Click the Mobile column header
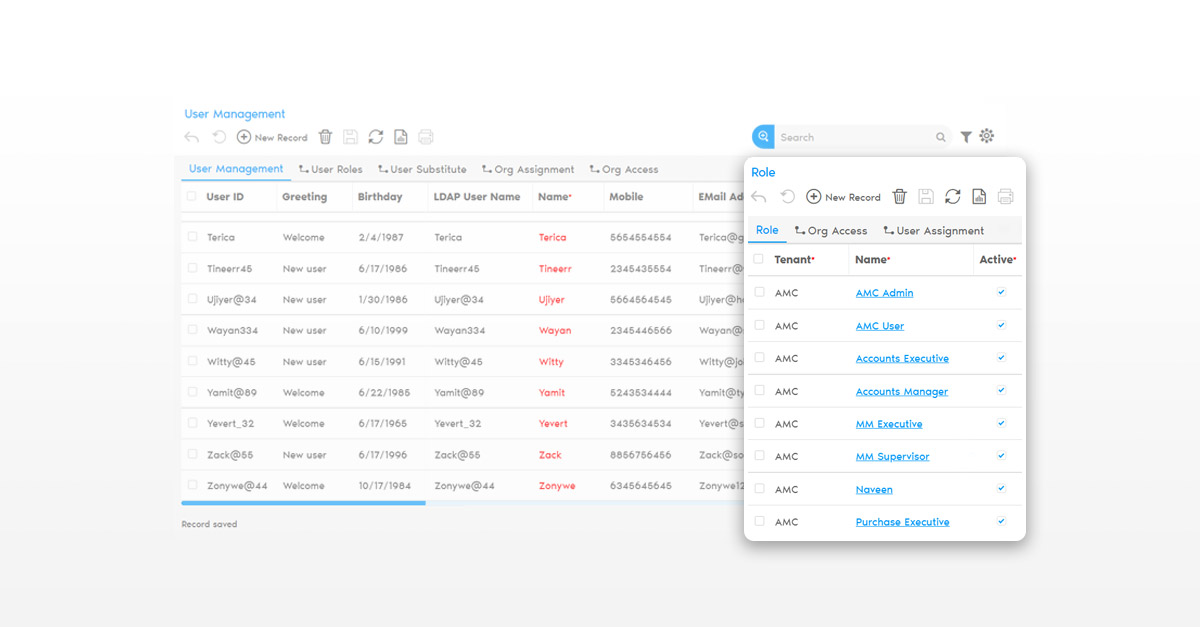 (x=627, y=197)
